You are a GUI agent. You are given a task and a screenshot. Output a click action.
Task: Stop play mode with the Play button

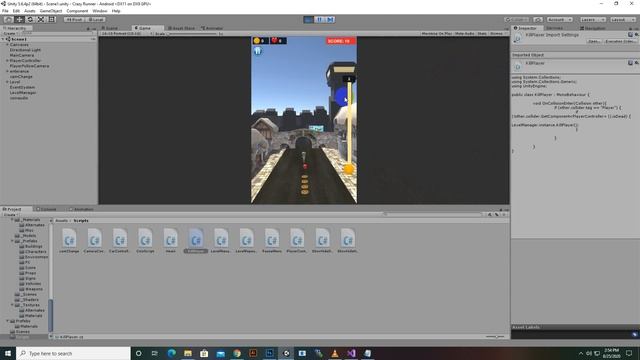[x=309, y=19]
